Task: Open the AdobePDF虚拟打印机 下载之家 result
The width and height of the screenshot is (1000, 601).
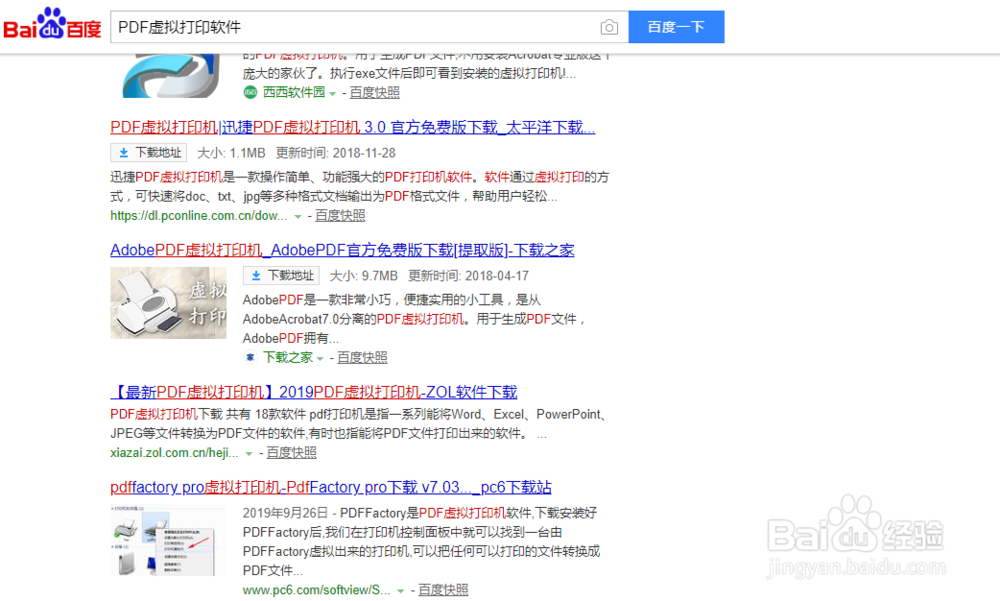Action: coord(342,250)
